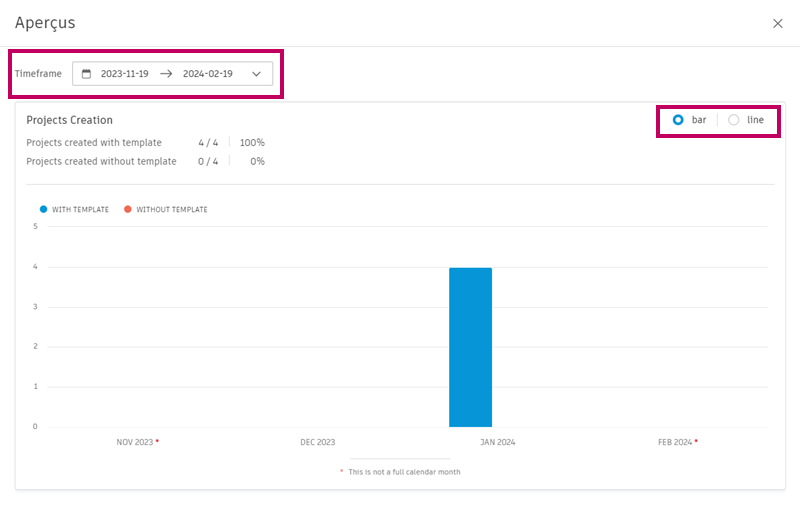Expand the Timeframe dropdown chevron

(x=257, y=74)
